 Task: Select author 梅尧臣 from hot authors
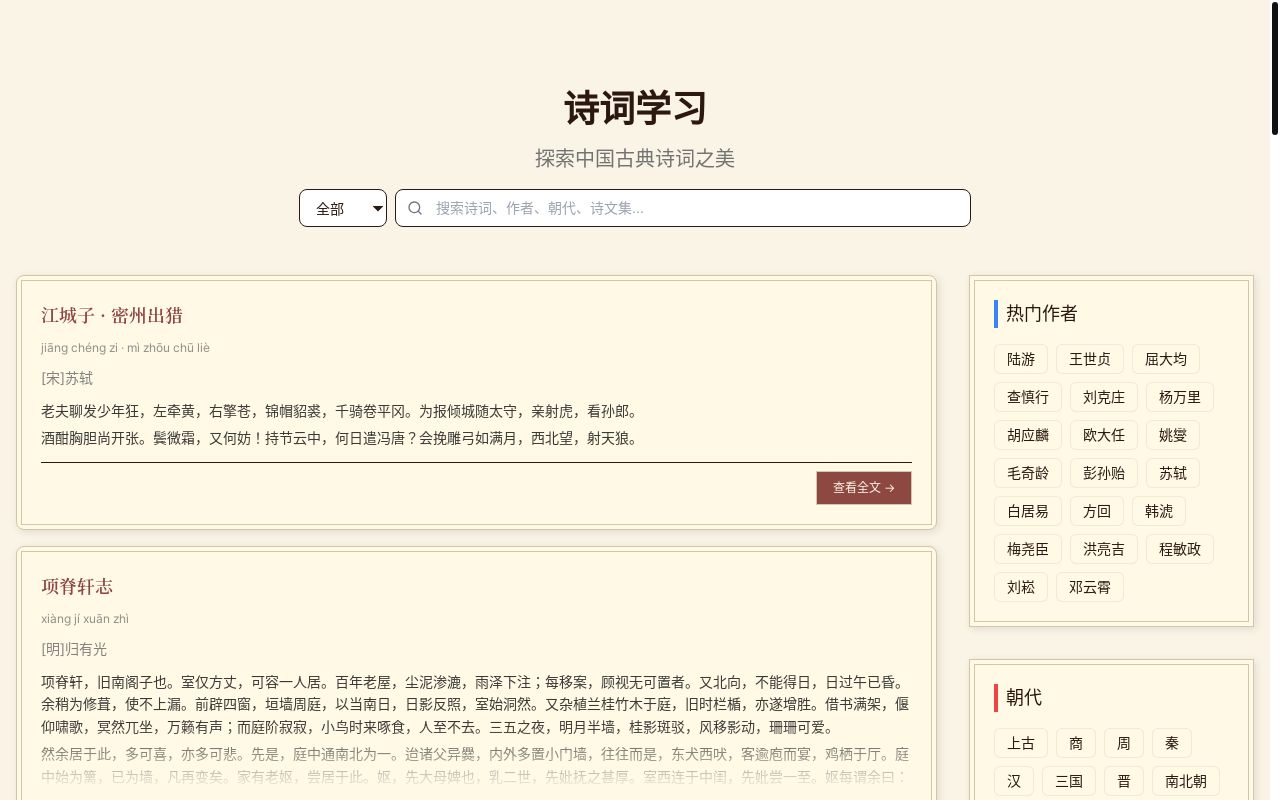pyautogui.click(x=1027, y=549)
